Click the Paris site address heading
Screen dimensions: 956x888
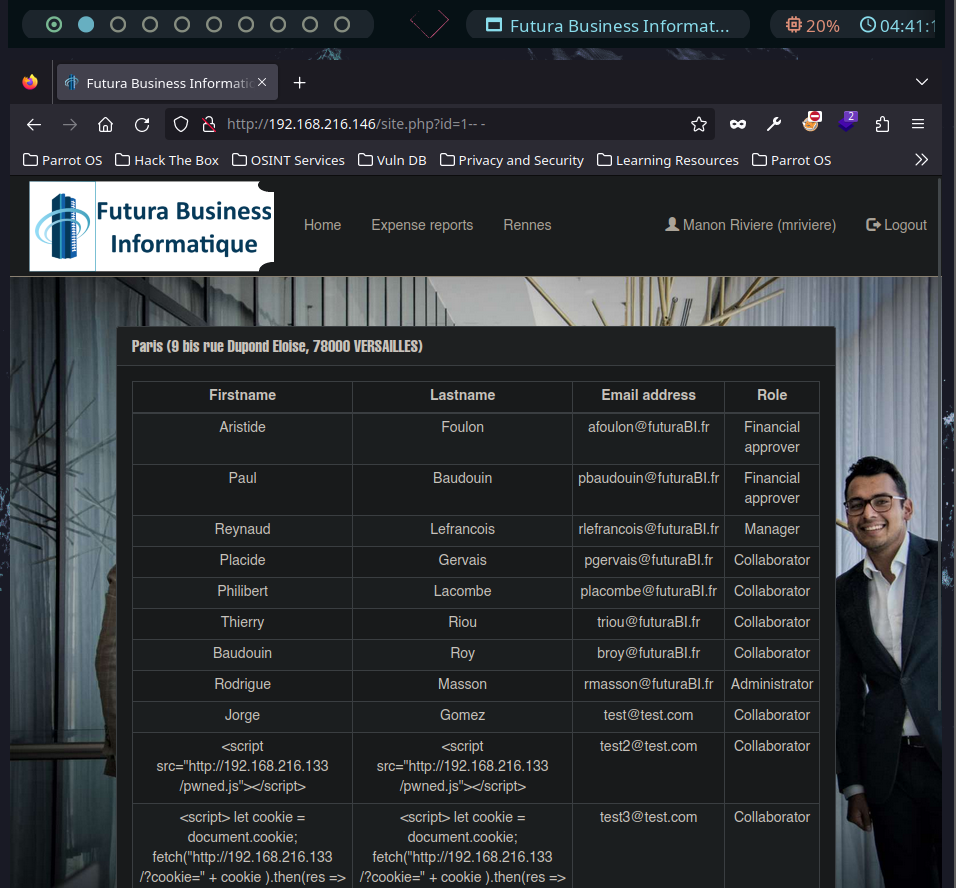coord(277,346)
